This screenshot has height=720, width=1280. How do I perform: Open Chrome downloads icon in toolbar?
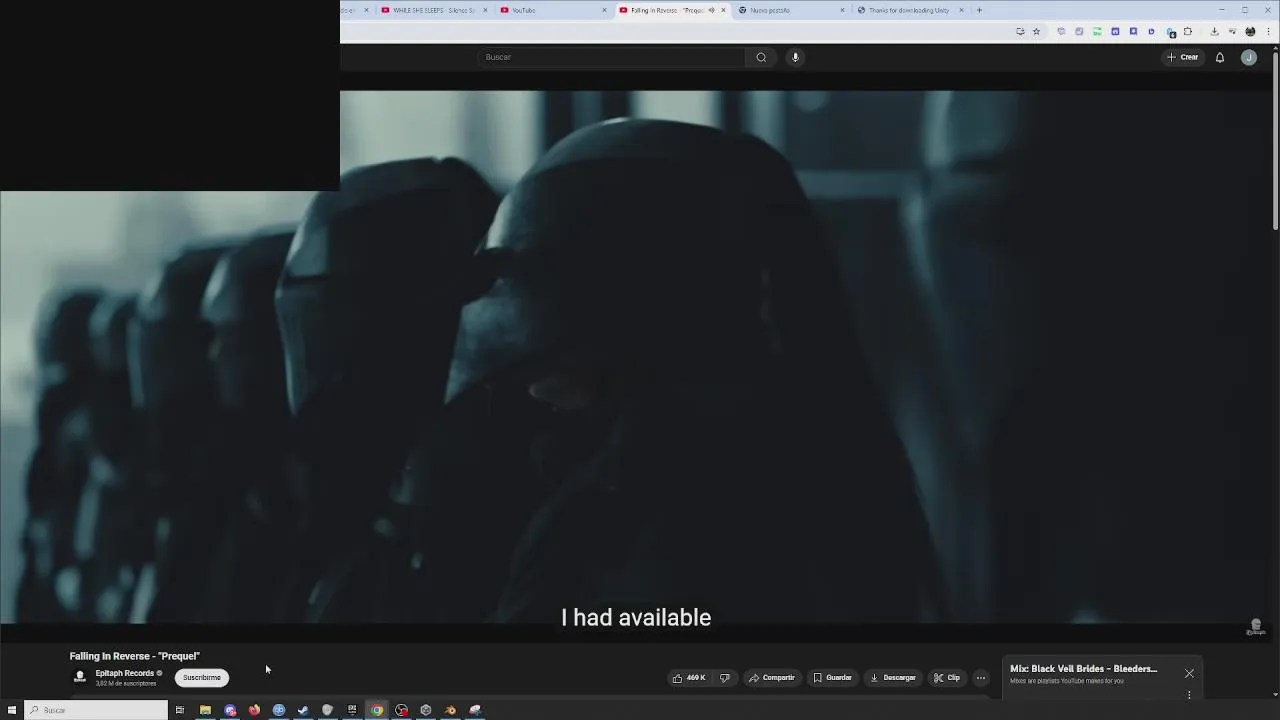tap(1214, 31)
